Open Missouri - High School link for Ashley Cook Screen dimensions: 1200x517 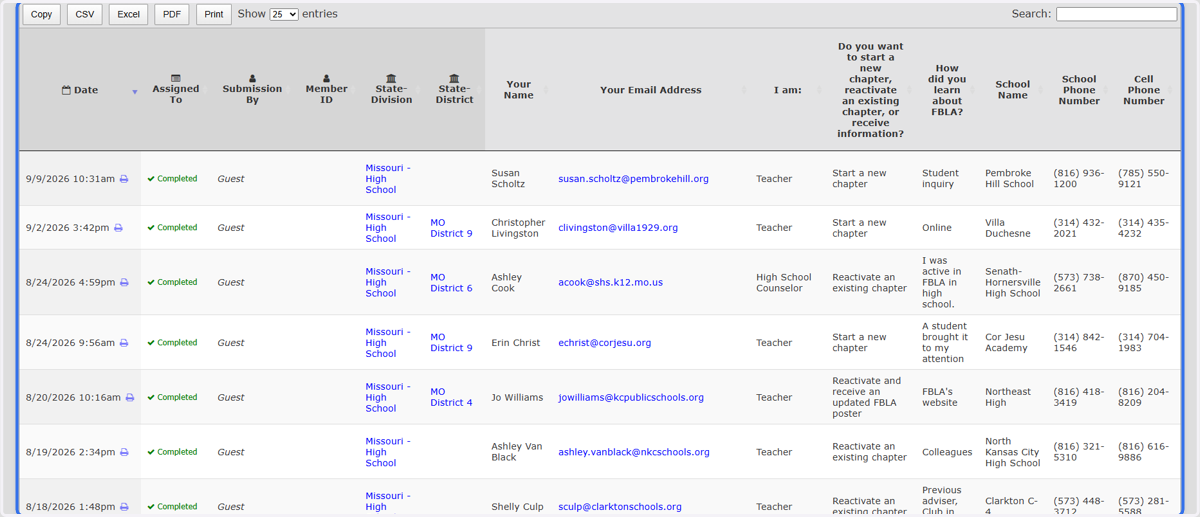[387, 283]
